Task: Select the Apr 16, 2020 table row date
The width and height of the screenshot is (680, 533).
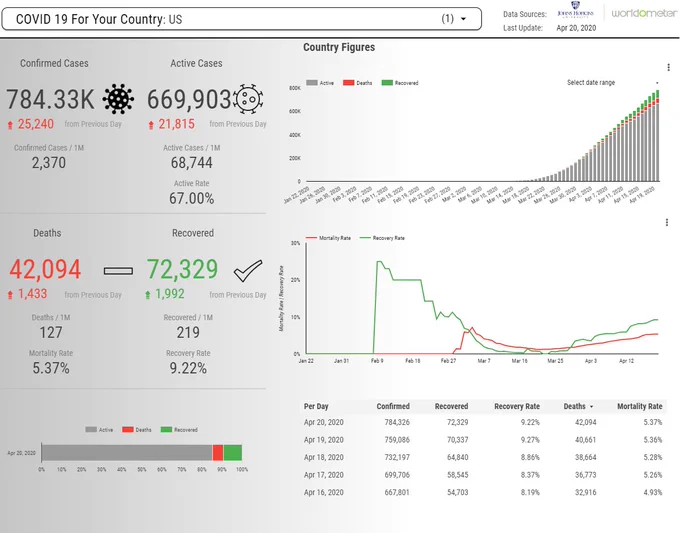Action: coord(324,493)
